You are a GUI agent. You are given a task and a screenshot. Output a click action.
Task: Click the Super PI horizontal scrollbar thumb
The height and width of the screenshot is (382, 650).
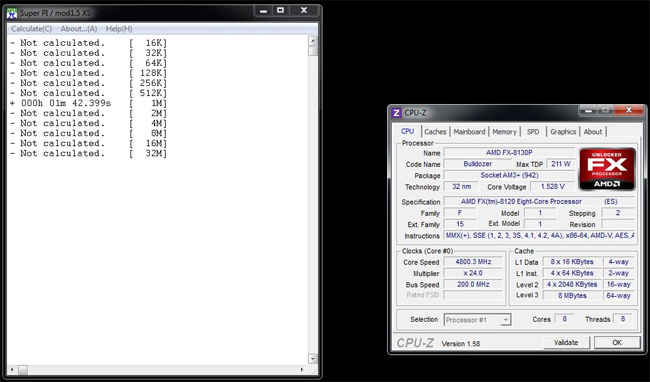(23, 369)
